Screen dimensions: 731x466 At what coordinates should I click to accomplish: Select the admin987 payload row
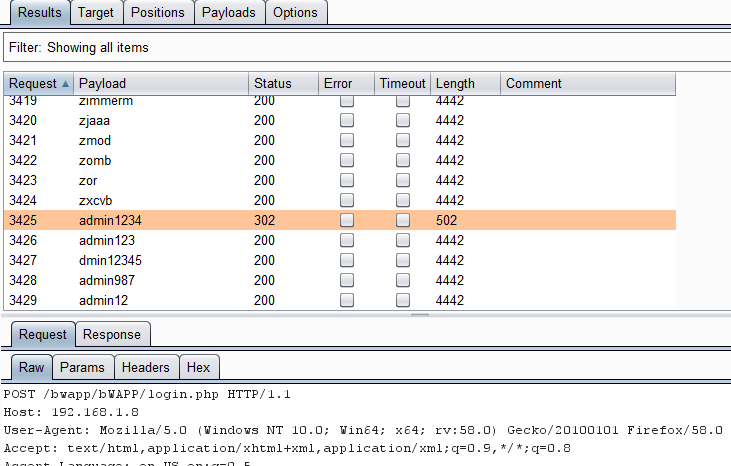coord(340,280)
